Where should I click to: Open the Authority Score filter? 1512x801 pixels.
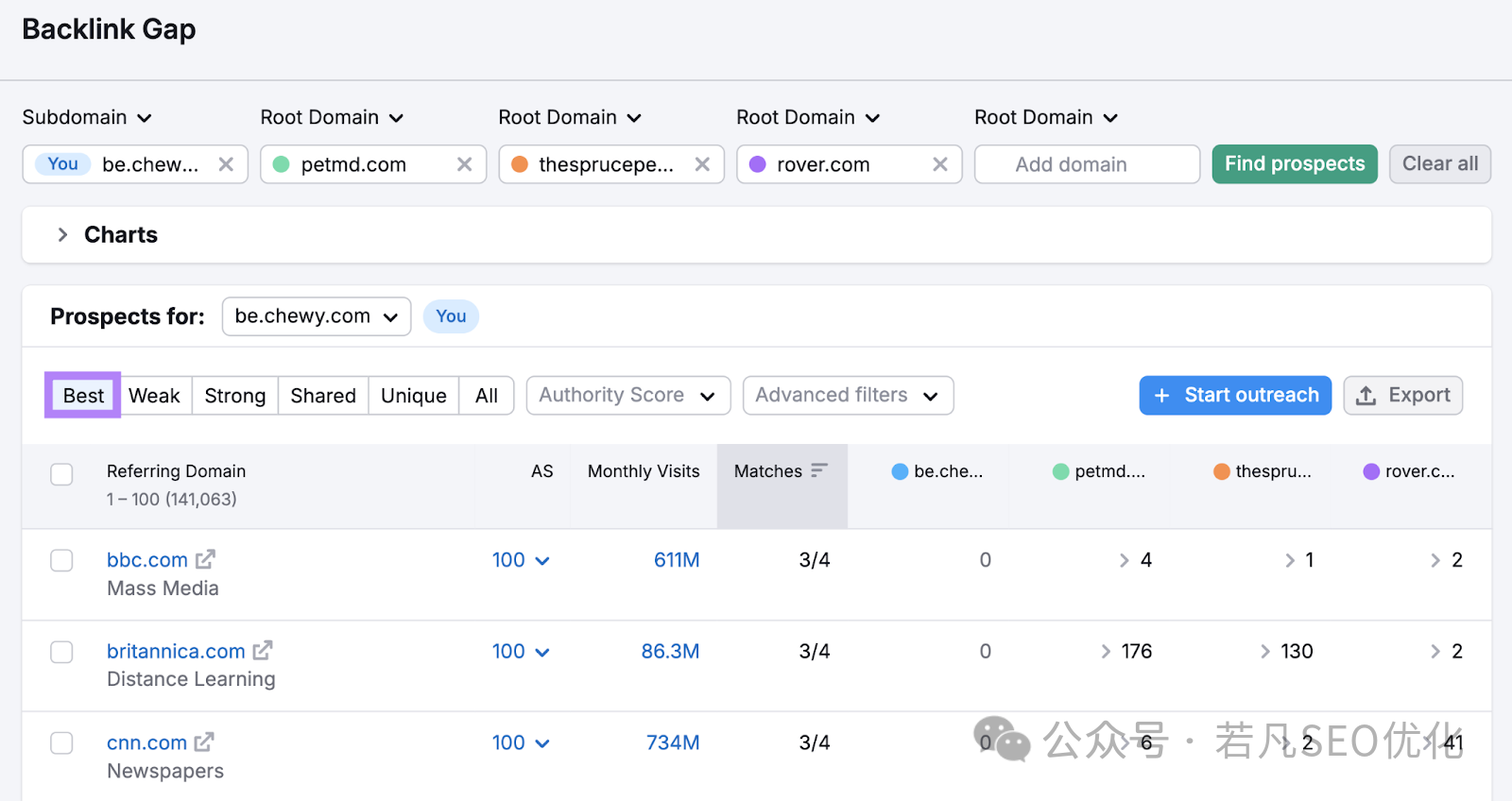coord(628,396)
